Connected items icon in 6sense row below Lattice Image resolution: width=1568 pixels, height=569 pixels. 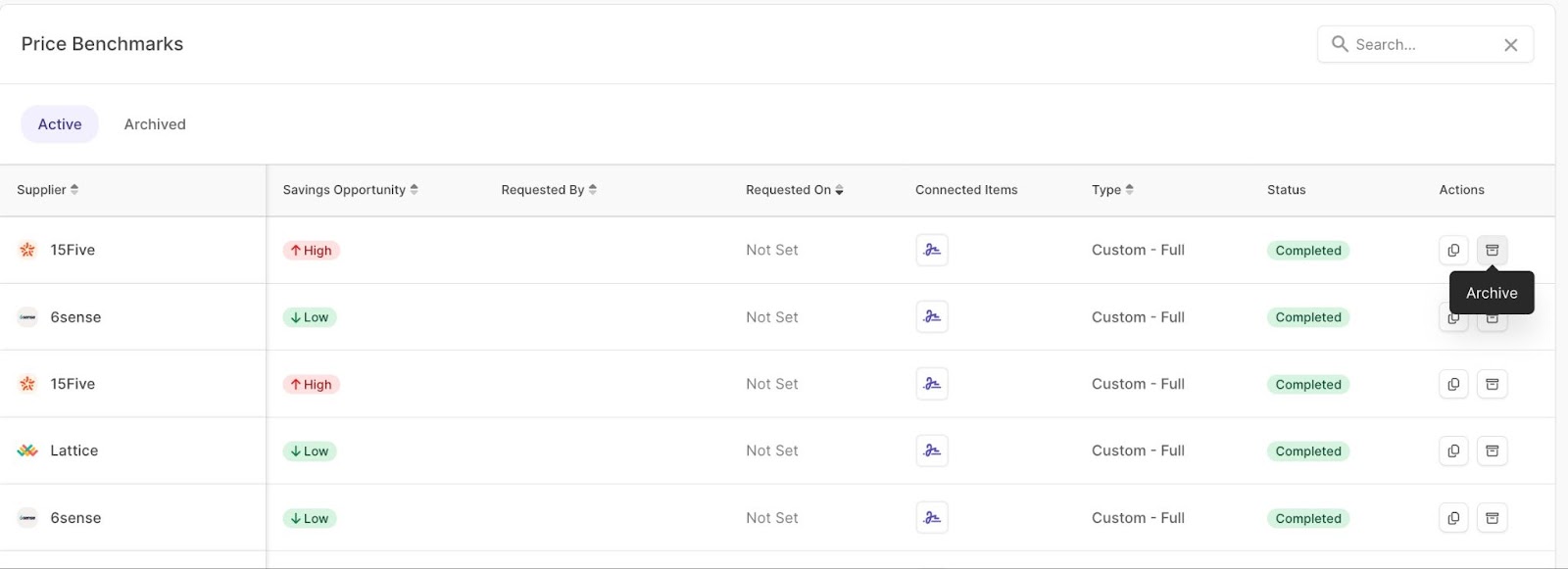click(x=932, y=518)
